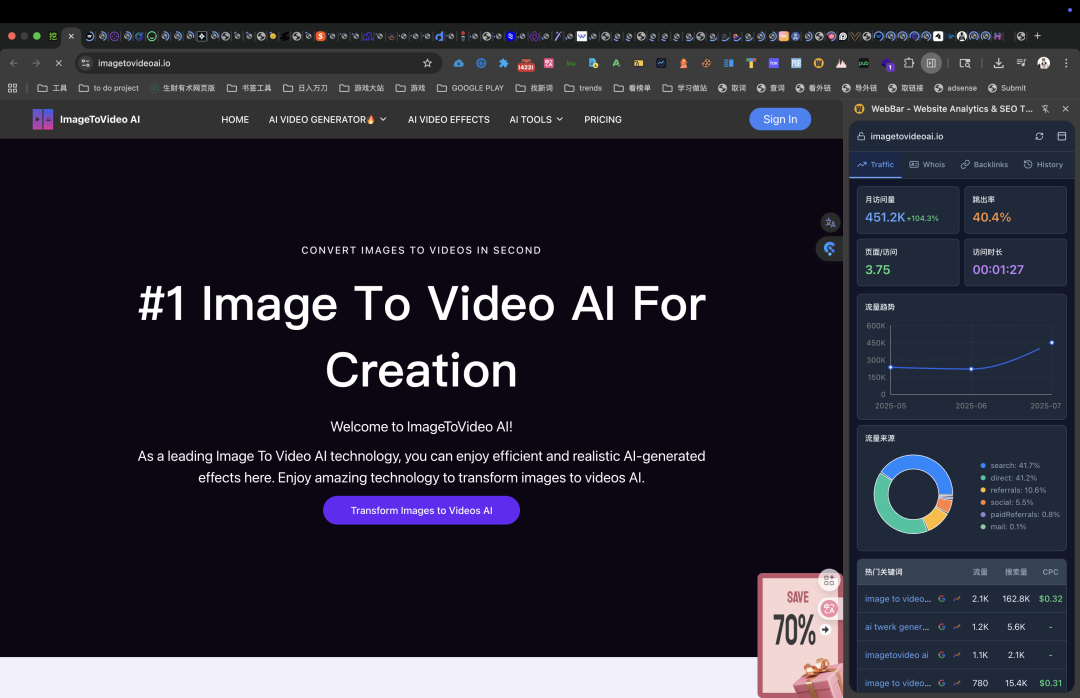Click the ImageToVideo AI logo
Screen dimensions: 1080x698
(86, 119)
